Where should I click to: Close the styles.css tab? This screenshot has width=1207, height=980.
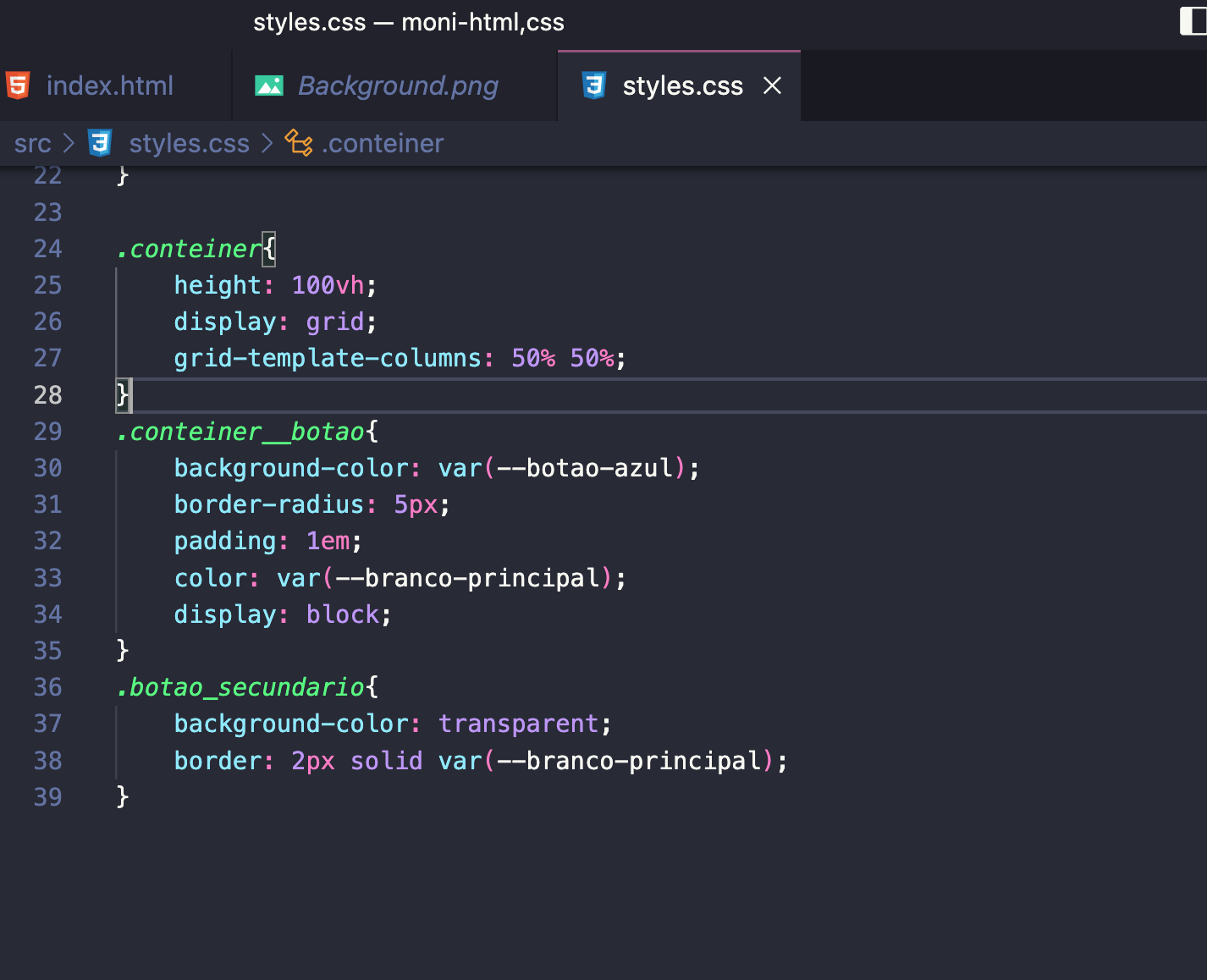coord(772,85)
